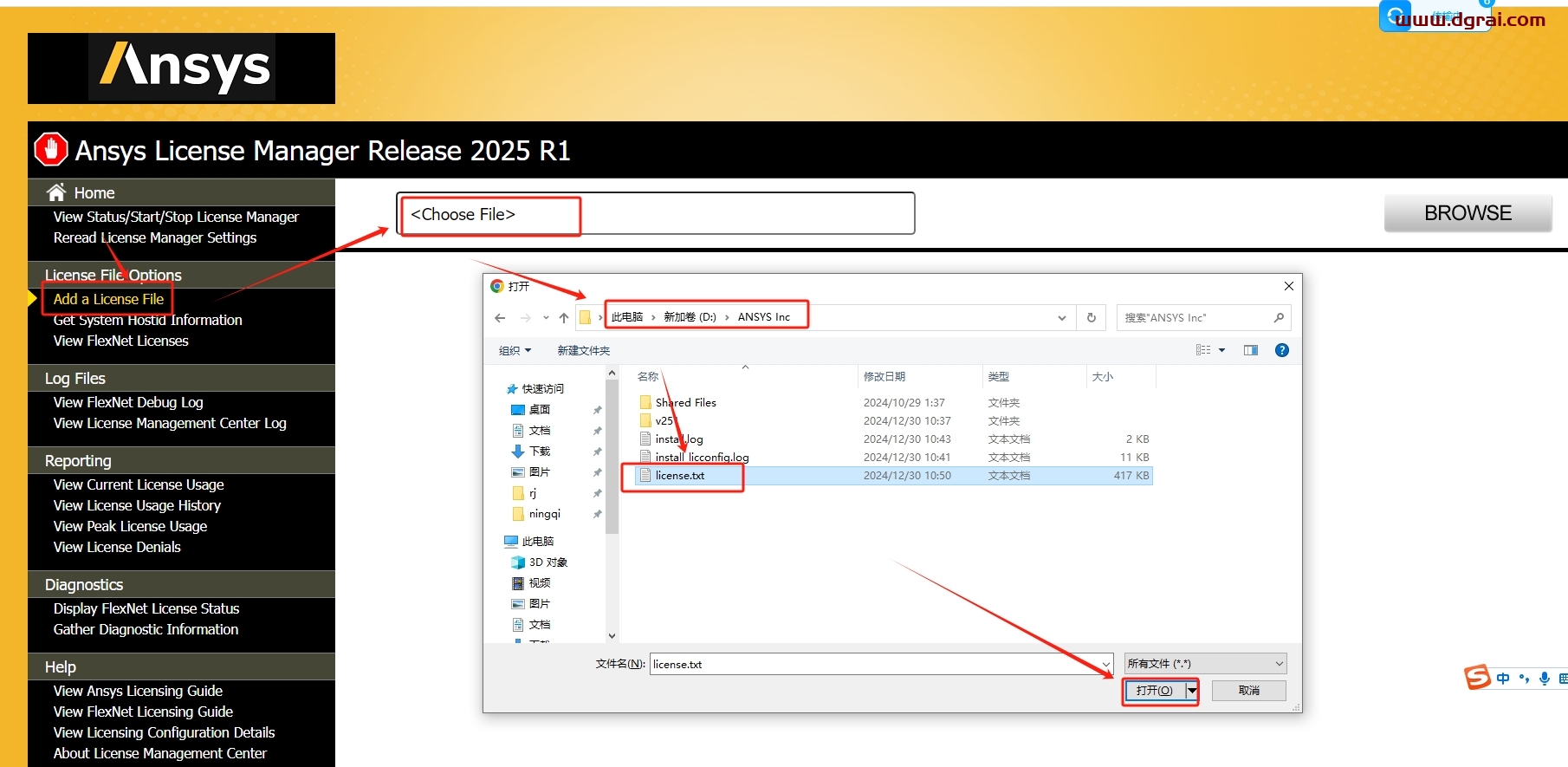Sort by 修改日期 column header
The height and width of the screenshot is (767, 1568).
coord(884,376)
